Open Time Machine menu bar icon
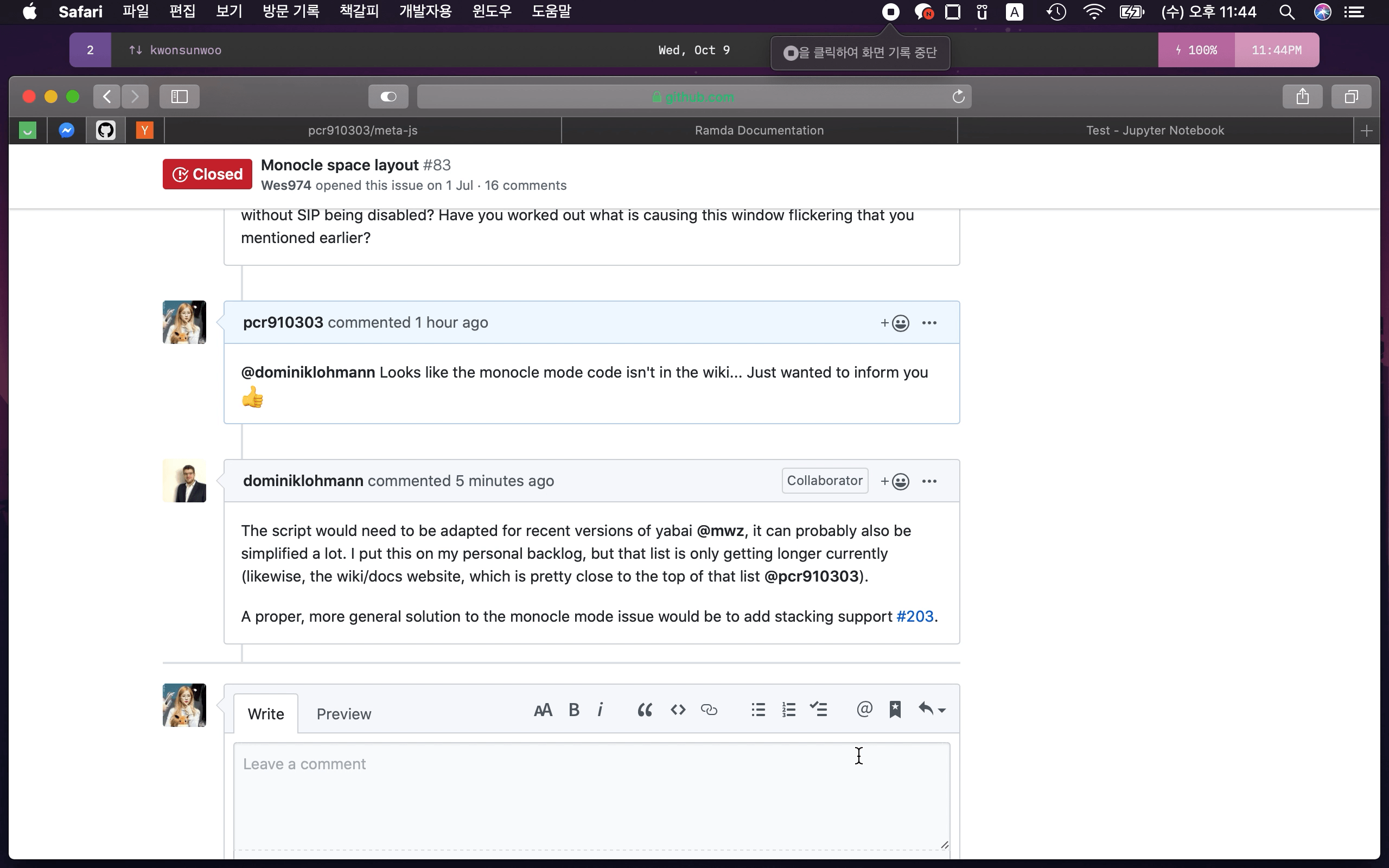Image resolution: width=1389 pixels, height=868 pixels. coord(1055,11)
